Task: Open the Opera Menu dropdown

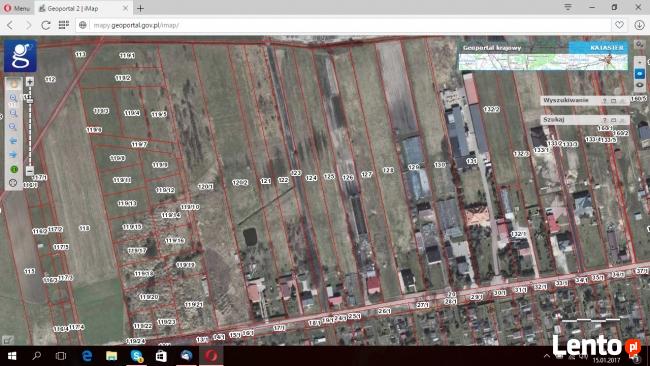Action: tap(17, 8)
